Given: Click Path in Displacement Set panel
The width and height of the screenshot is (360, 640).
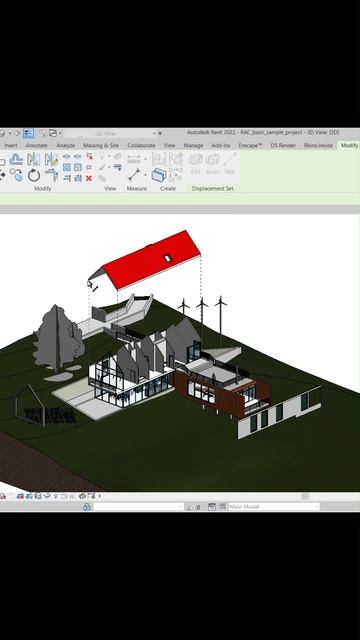Looking at the screenshot, I should point(230,164).
